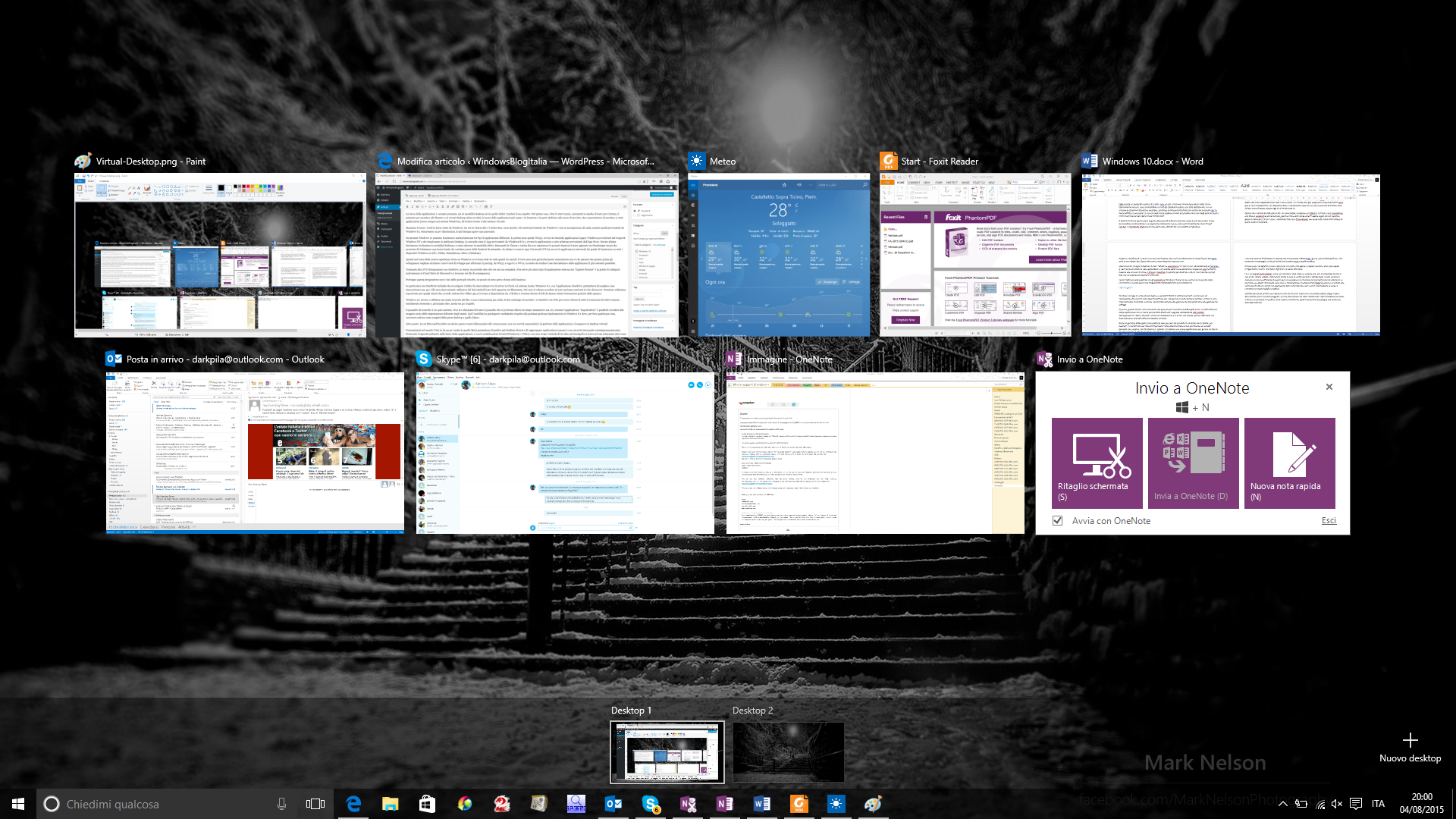1456x819 pixels.
Task: Open the Action Center notifications icon
Action: (x=1356, y=804)
